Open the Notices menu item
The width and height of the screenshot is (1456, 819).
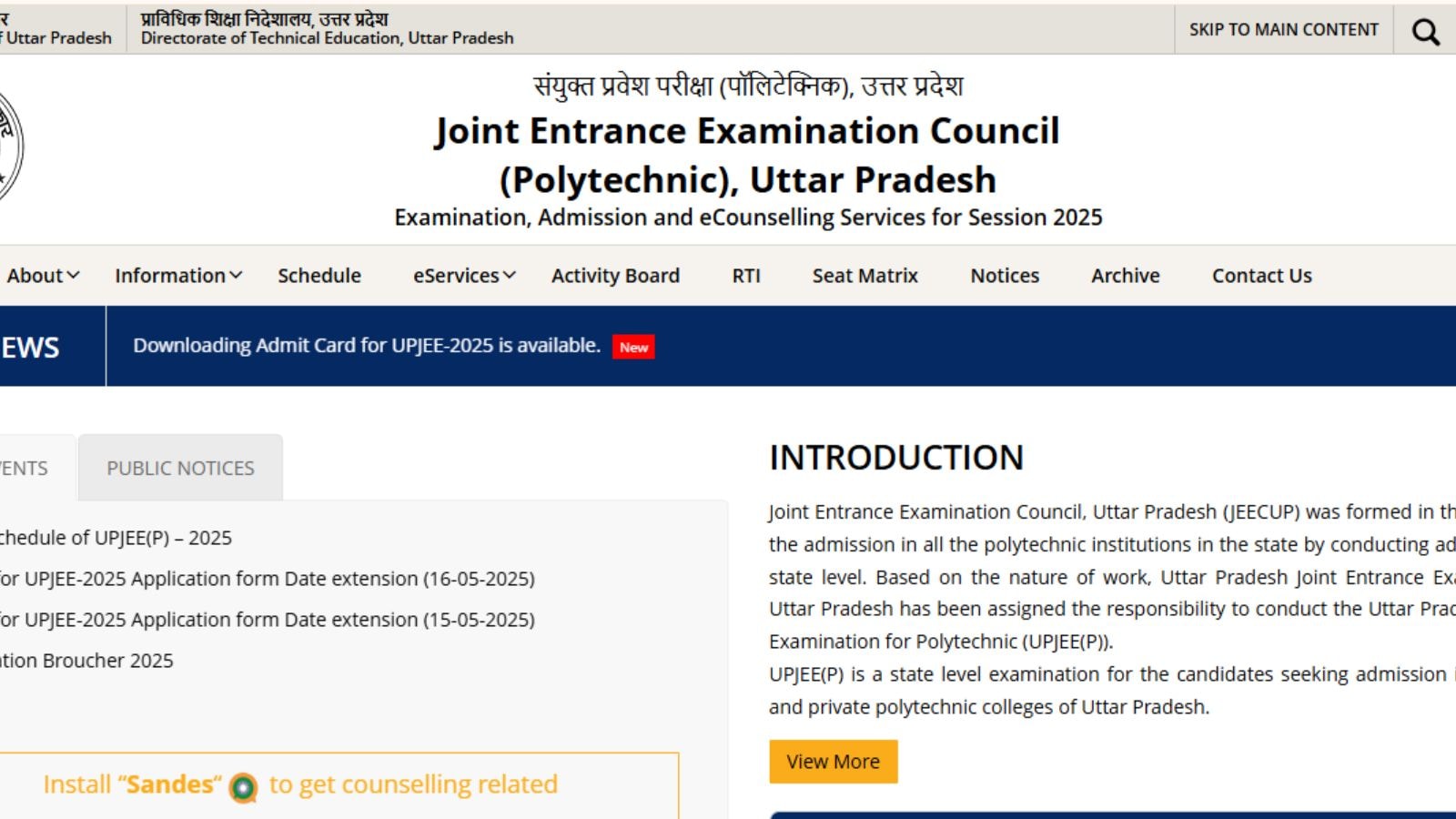click(x=1005, y=276)
